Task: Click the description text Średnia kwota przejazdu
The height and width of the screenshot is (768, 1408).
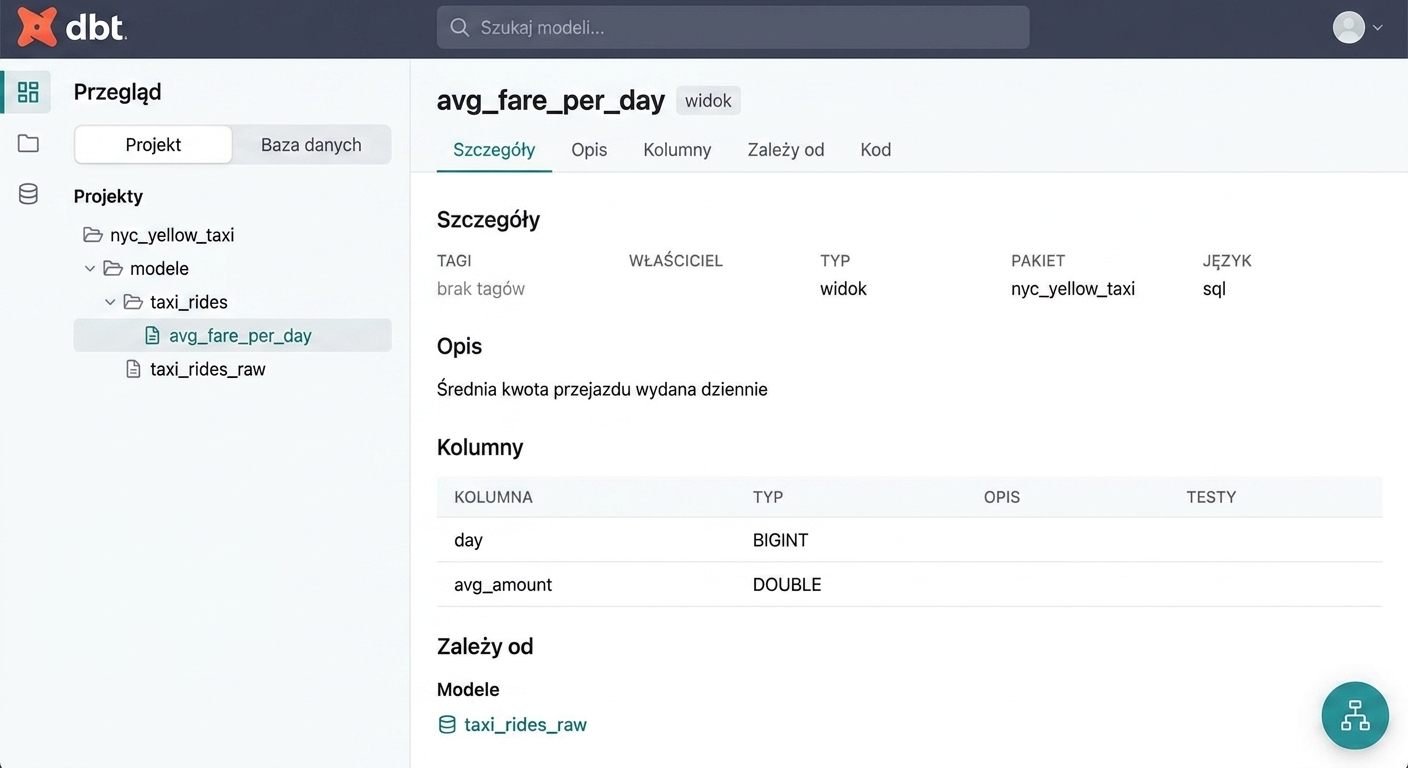Action: [602, 389]
